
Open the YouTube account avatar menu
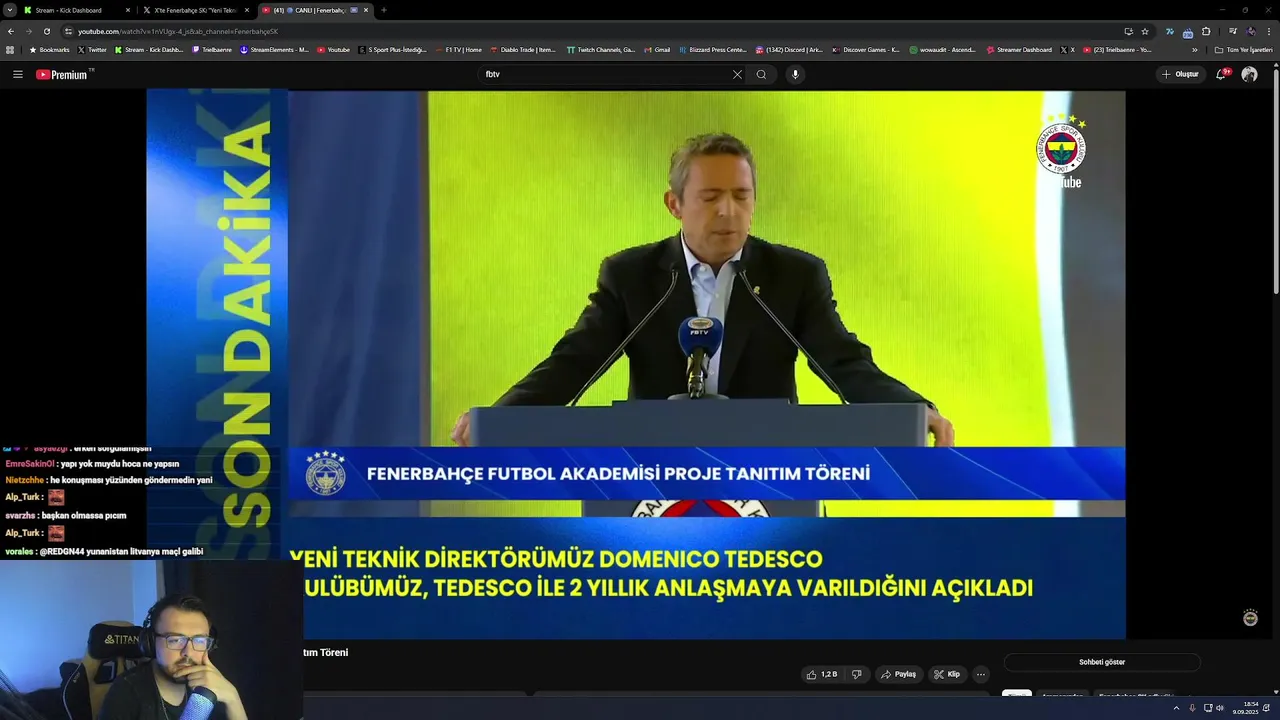click(x=1249, y=74)
